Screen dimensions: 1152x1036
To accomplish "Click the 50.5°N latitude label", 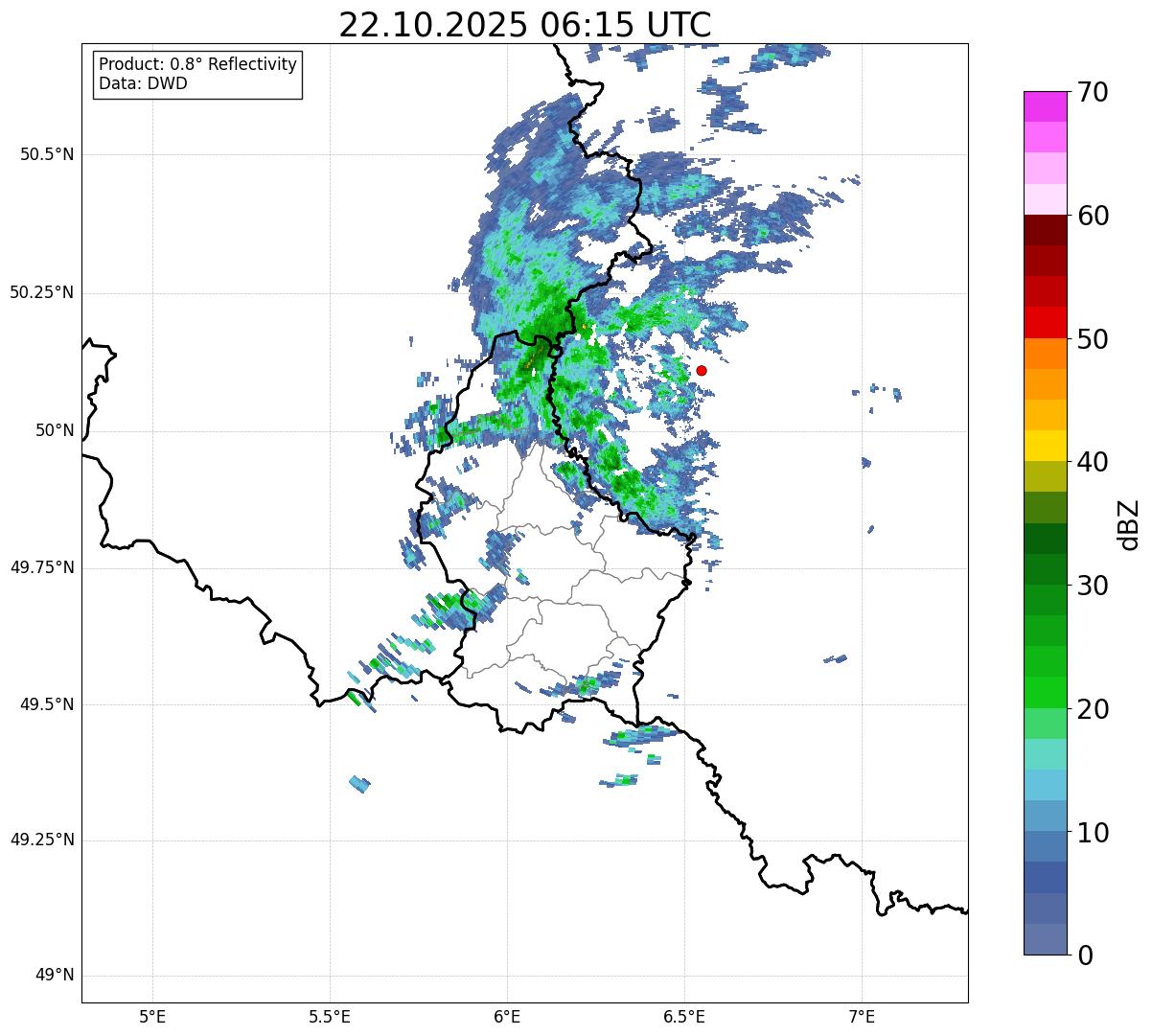I will click(x=47, y=154).
